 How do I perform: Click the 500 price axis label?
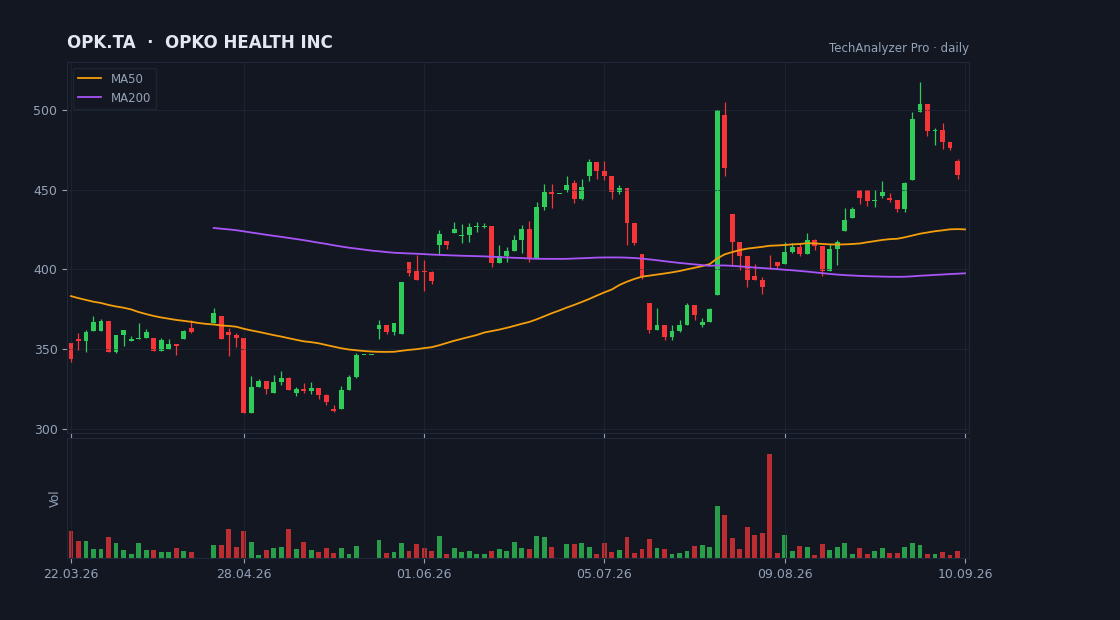[x=44, y=111]
